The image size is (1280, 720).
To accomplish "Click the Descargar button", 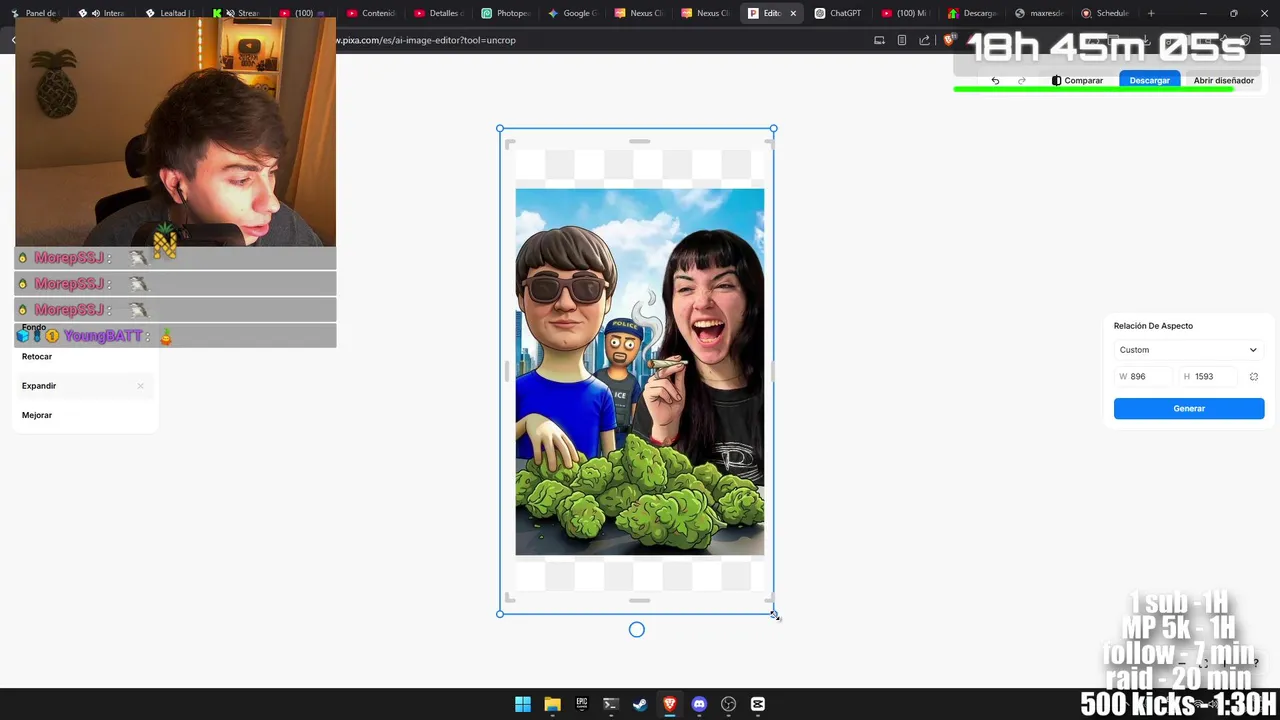I will tap(1150, 81).
